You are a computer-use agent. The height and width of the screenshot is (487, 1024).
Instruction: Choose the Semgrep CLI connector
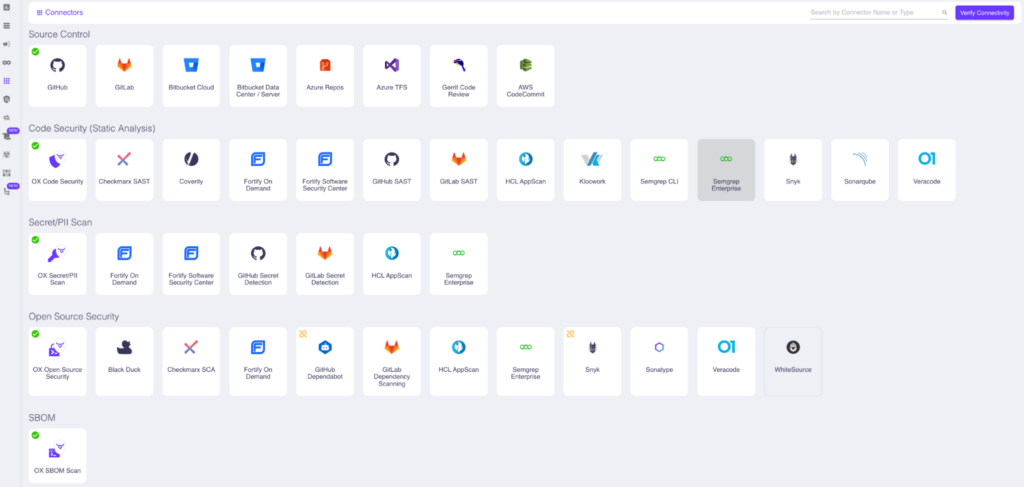point(659,170)
